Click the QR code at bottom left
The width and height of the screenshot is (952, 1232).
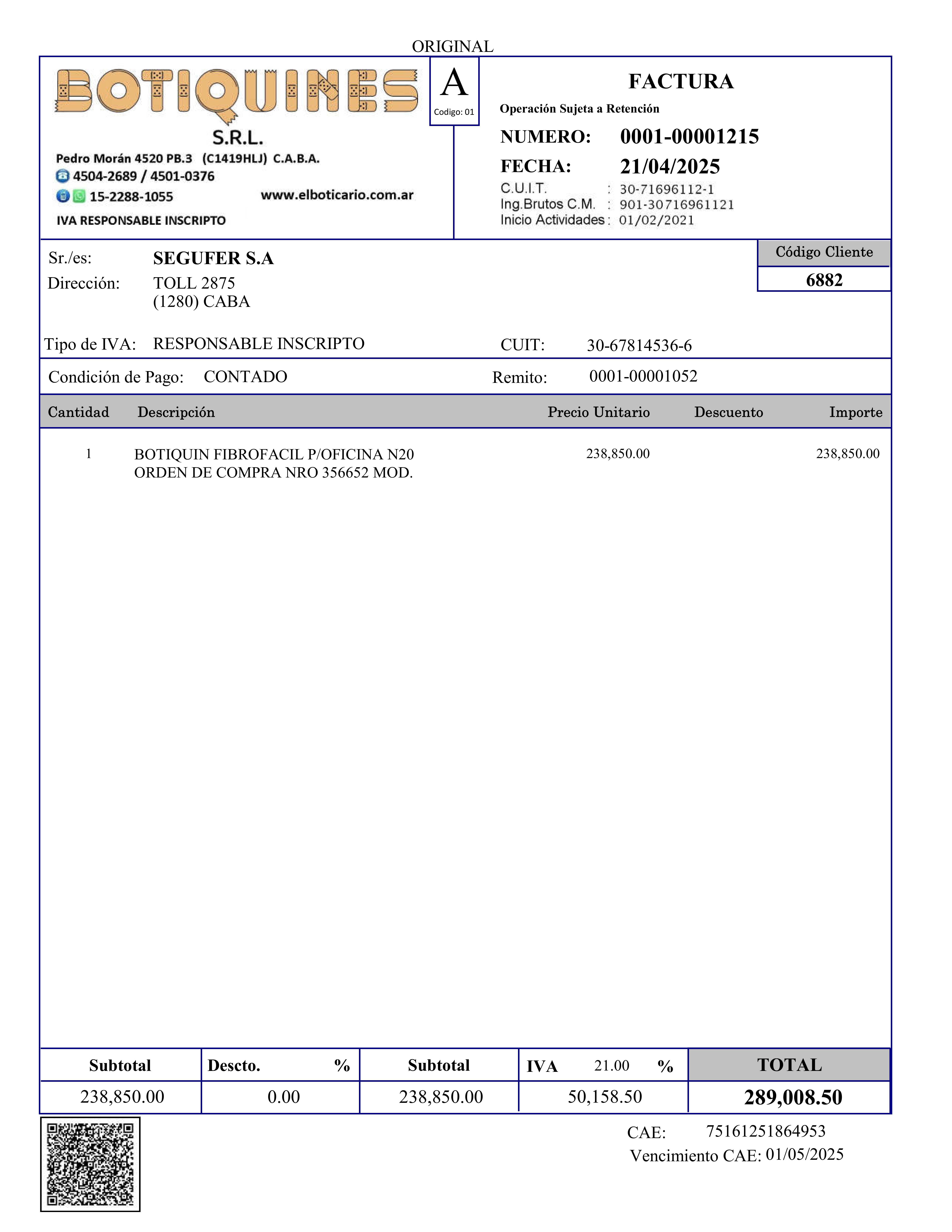pos(90,1164)
